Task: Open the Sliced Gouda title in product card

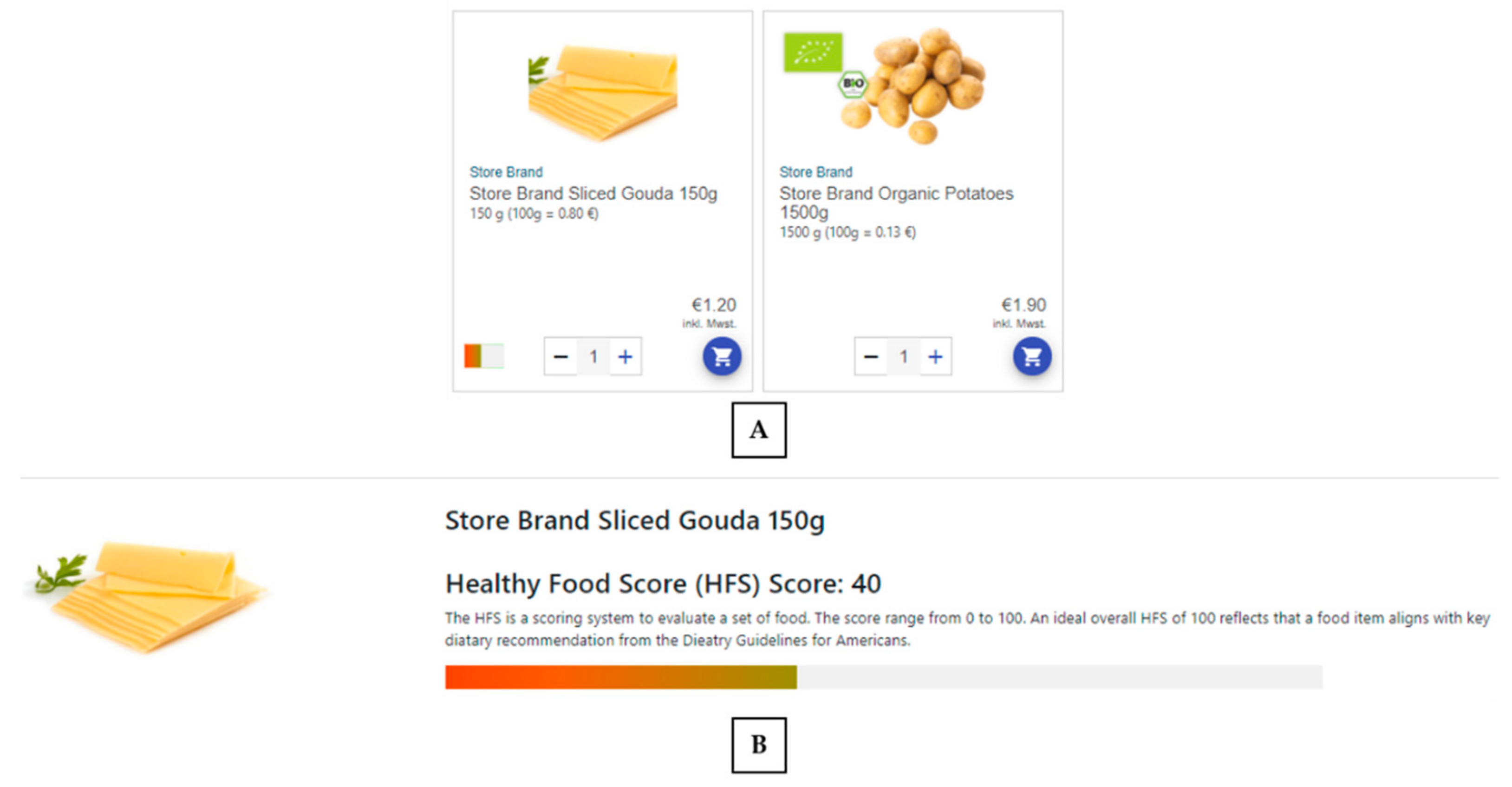Action: [593, 193]
